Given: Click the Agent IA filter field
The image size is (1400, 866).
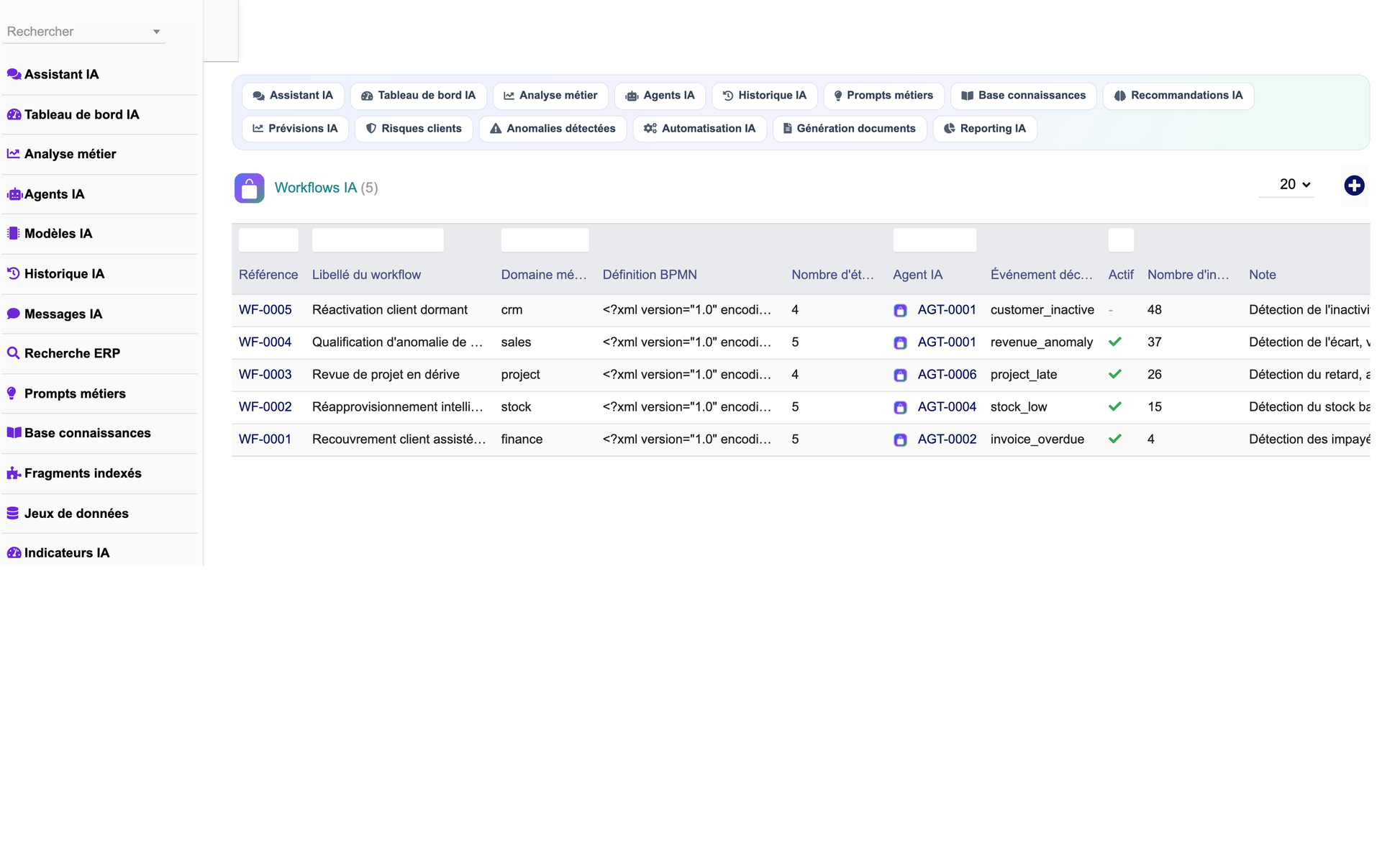Looking at the screenshot, I should [935, 240].
